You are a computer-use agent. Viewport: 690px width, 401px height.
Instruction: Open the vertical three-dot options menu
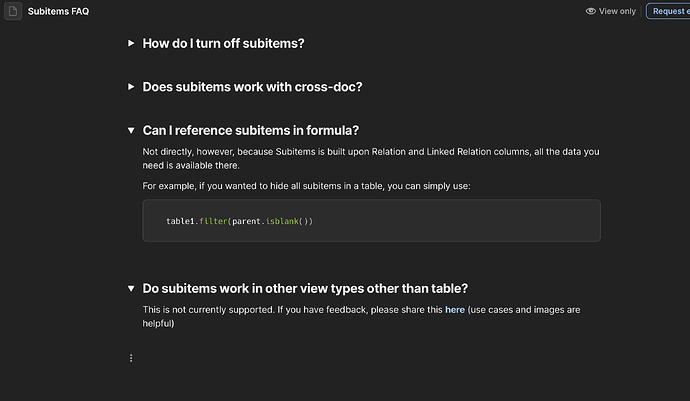[x=131, y=358]
